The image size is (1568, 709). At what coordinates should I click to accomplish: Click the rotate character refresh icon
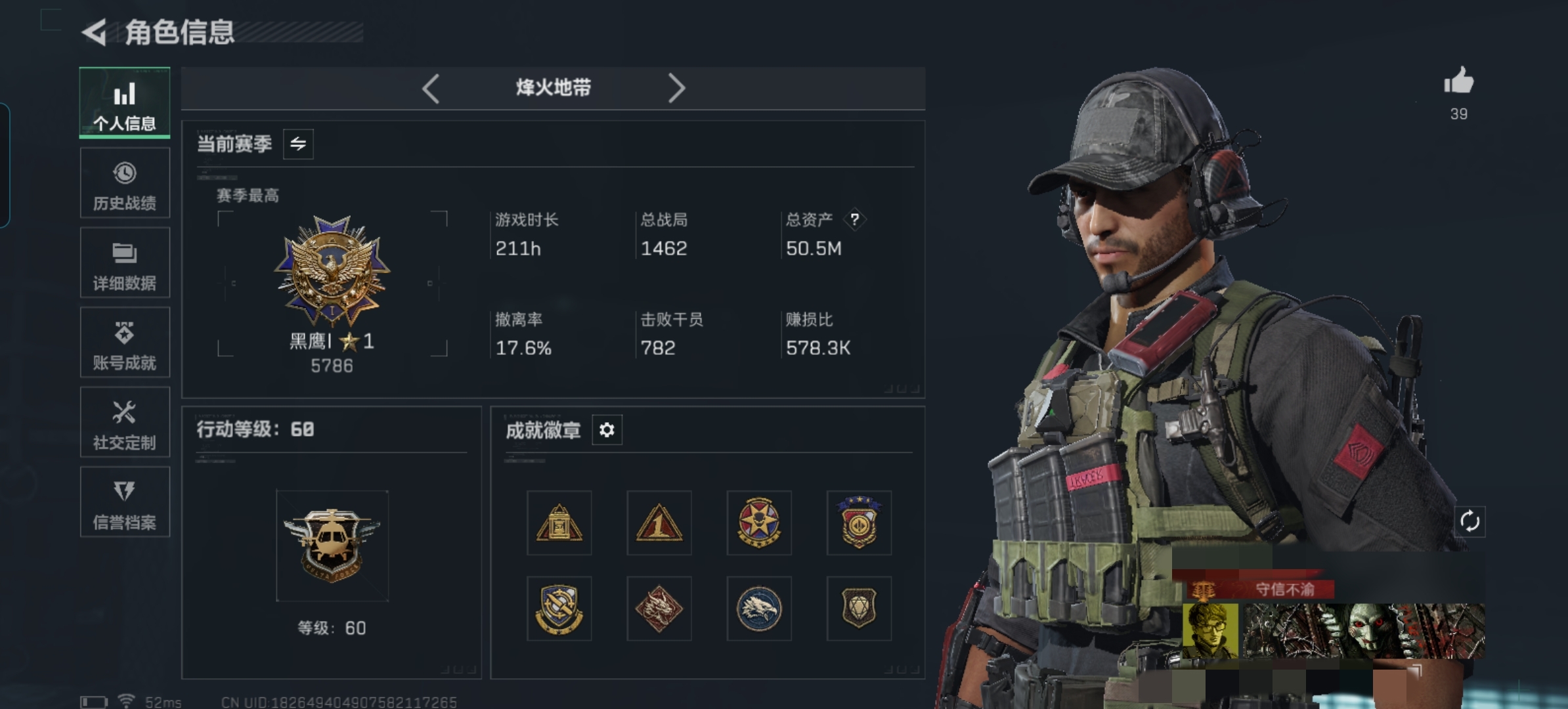point(1470,522)
